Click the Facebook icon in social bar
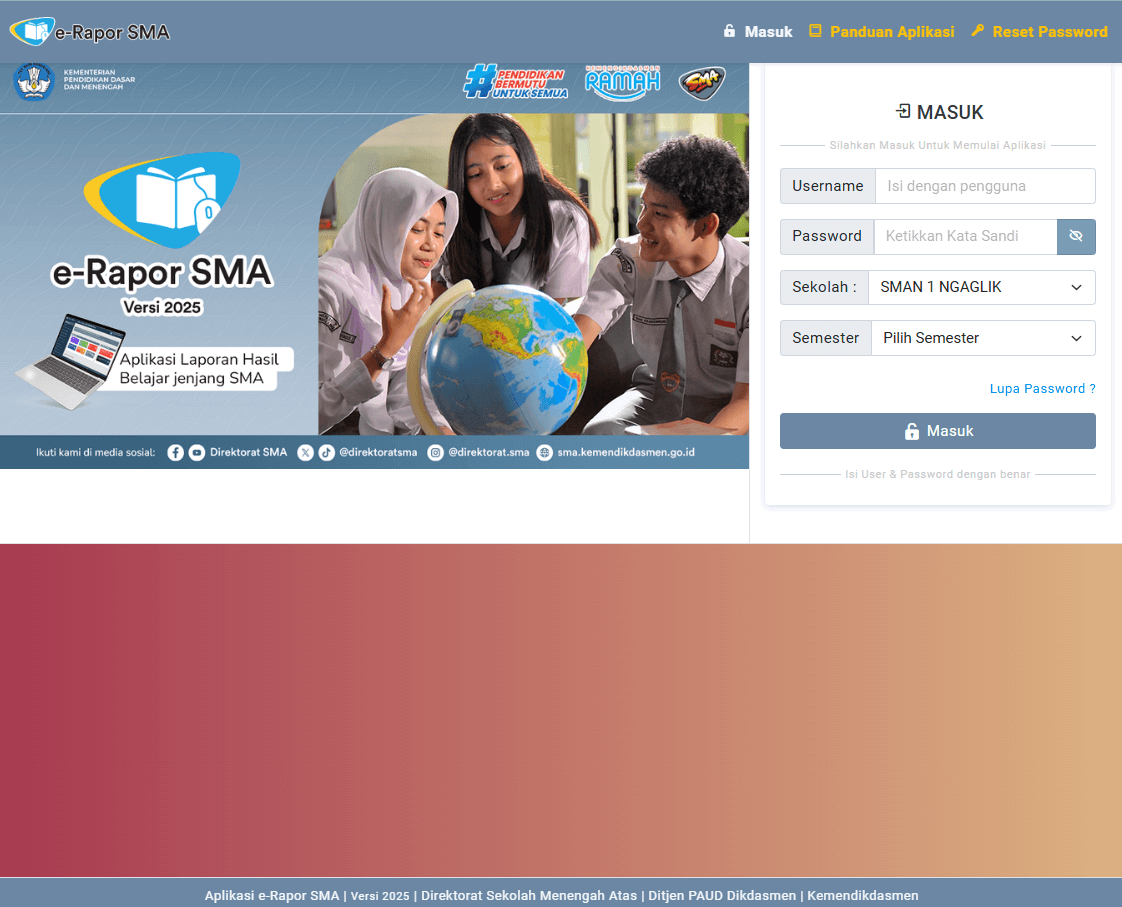Viewport: 1122px width, 907px height. tap(176, 453)
